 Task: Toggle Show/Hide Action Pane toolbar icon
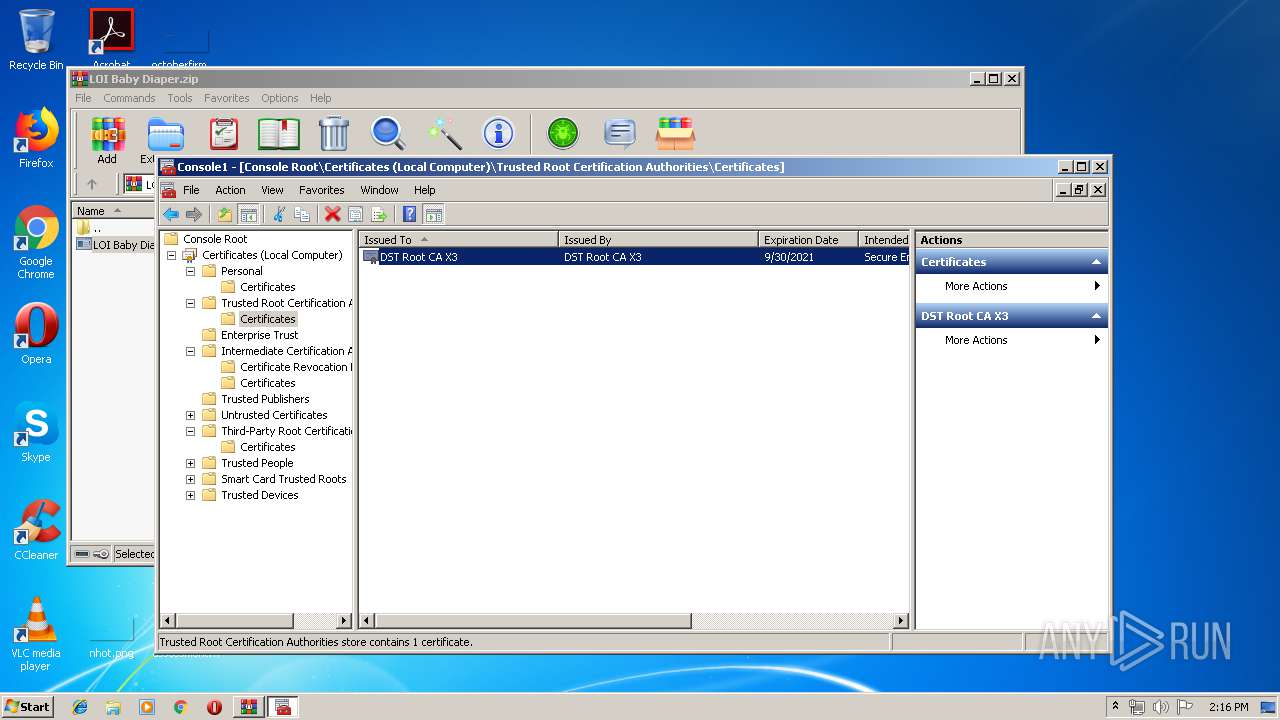[433, 214]
